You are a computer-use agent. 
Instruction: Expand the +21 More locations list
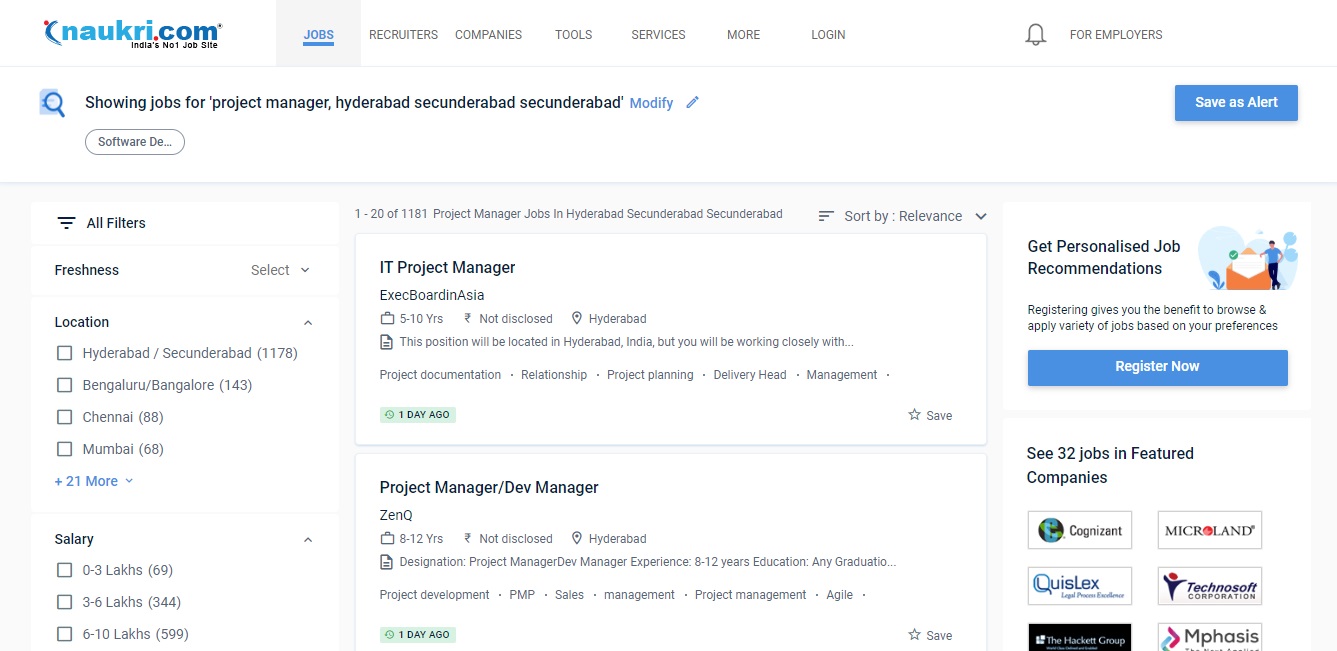[93, 481]
